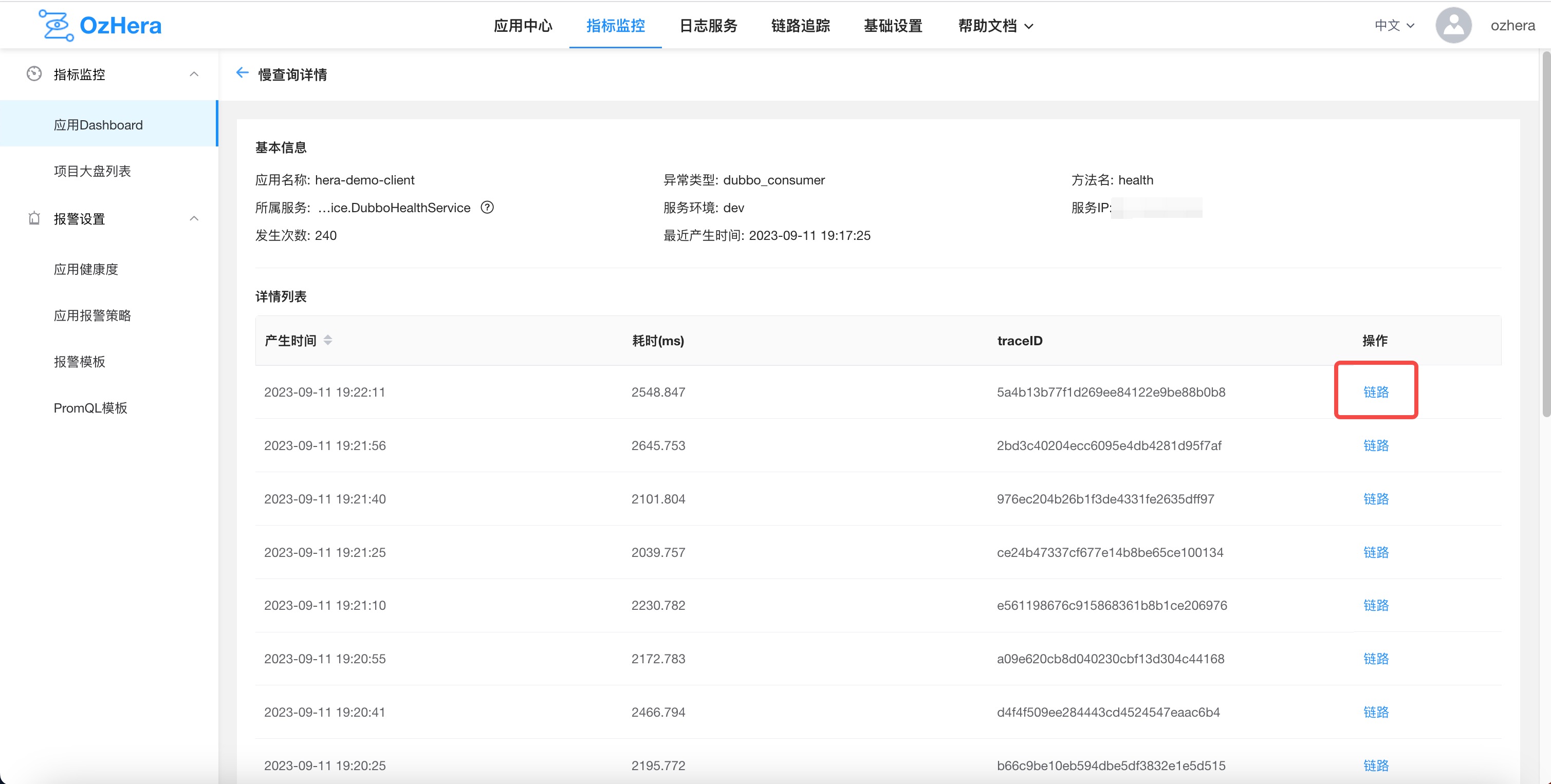Click the OzHera logo icon

tap(56, 25)
